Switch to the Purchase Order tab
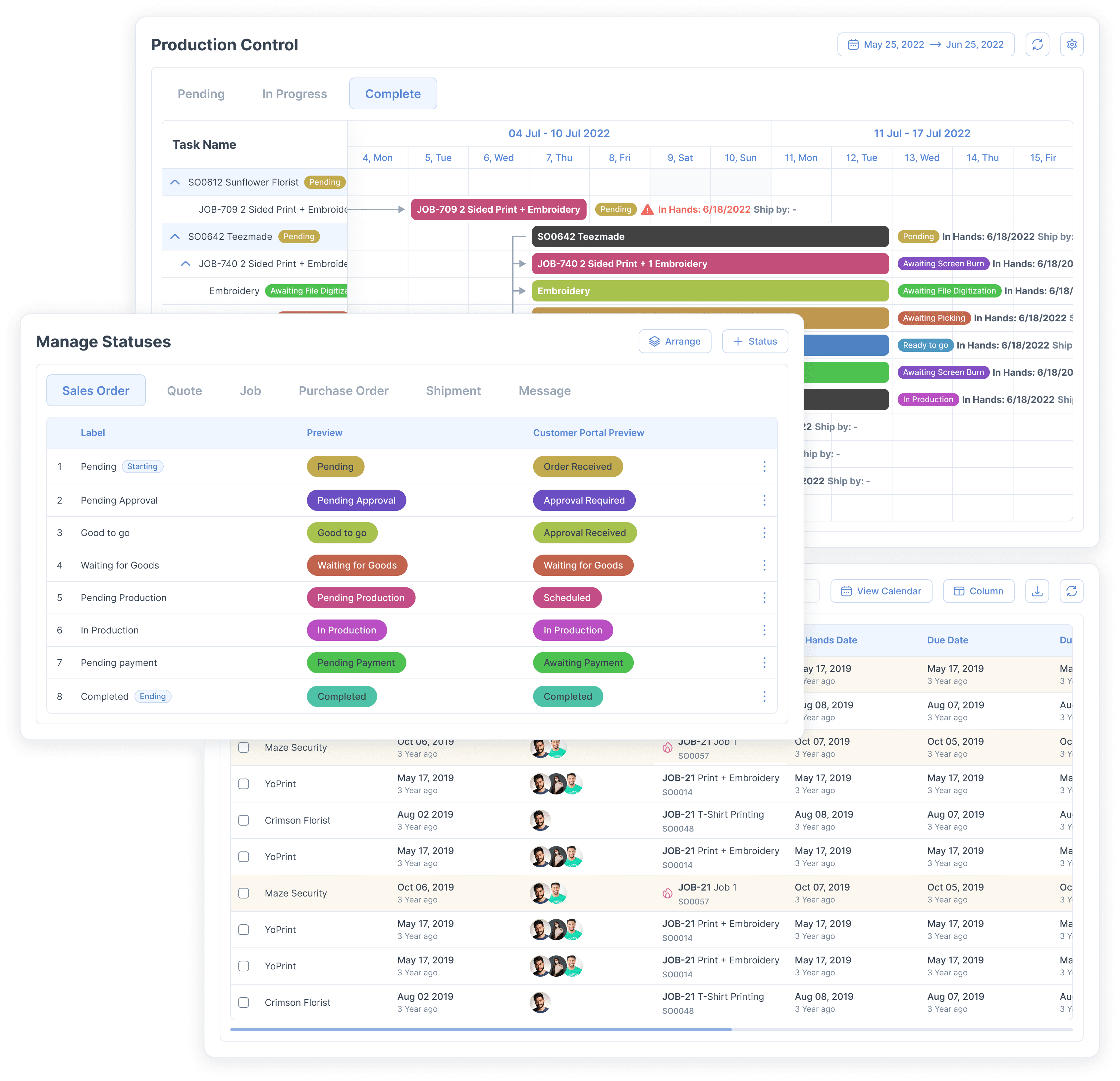The width and height of the screenshot is (1120, 1081). 344,391
